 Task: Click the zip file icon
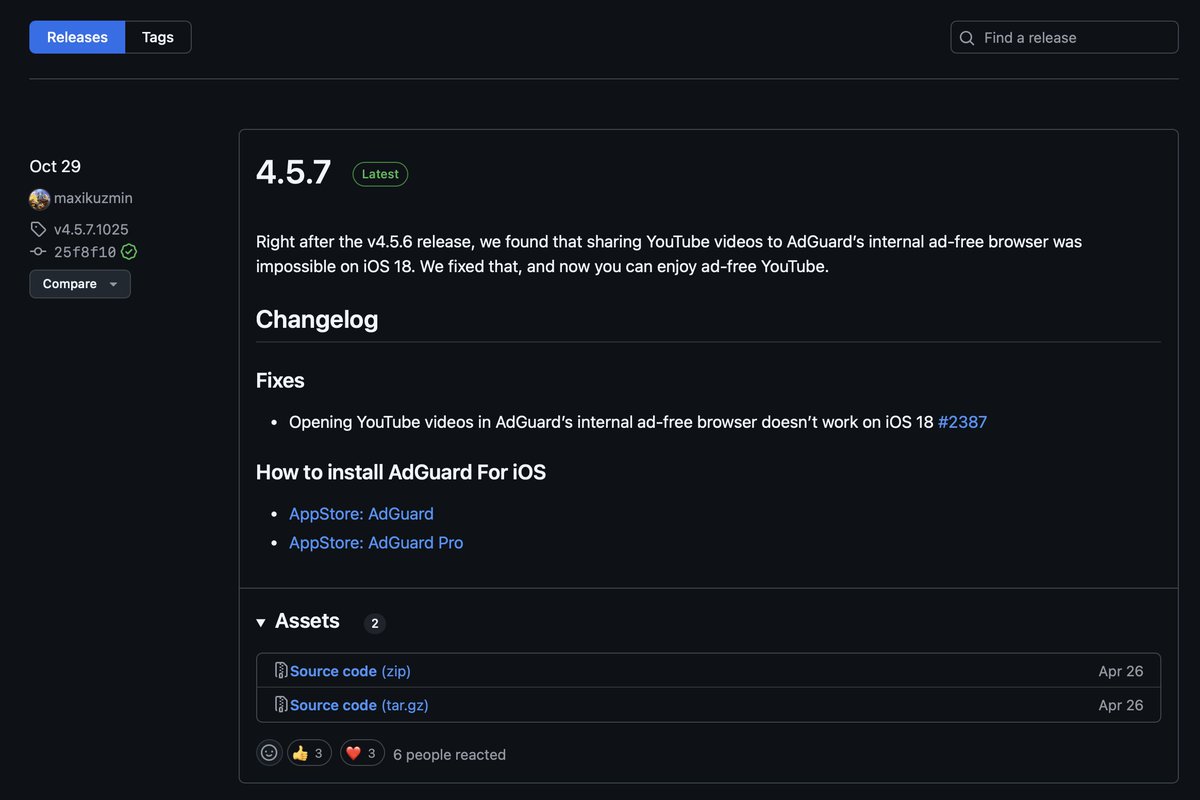282,671
